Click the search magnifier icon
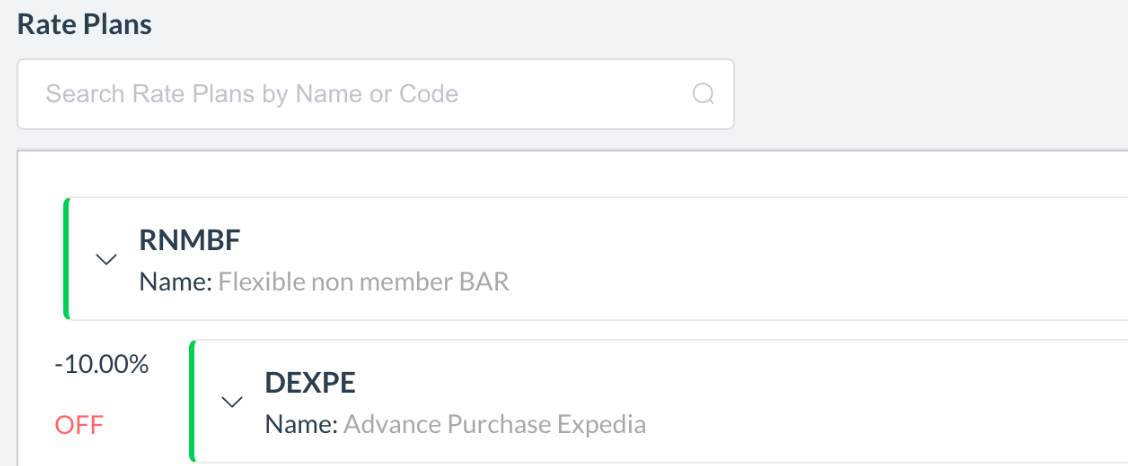 point(703,94)
